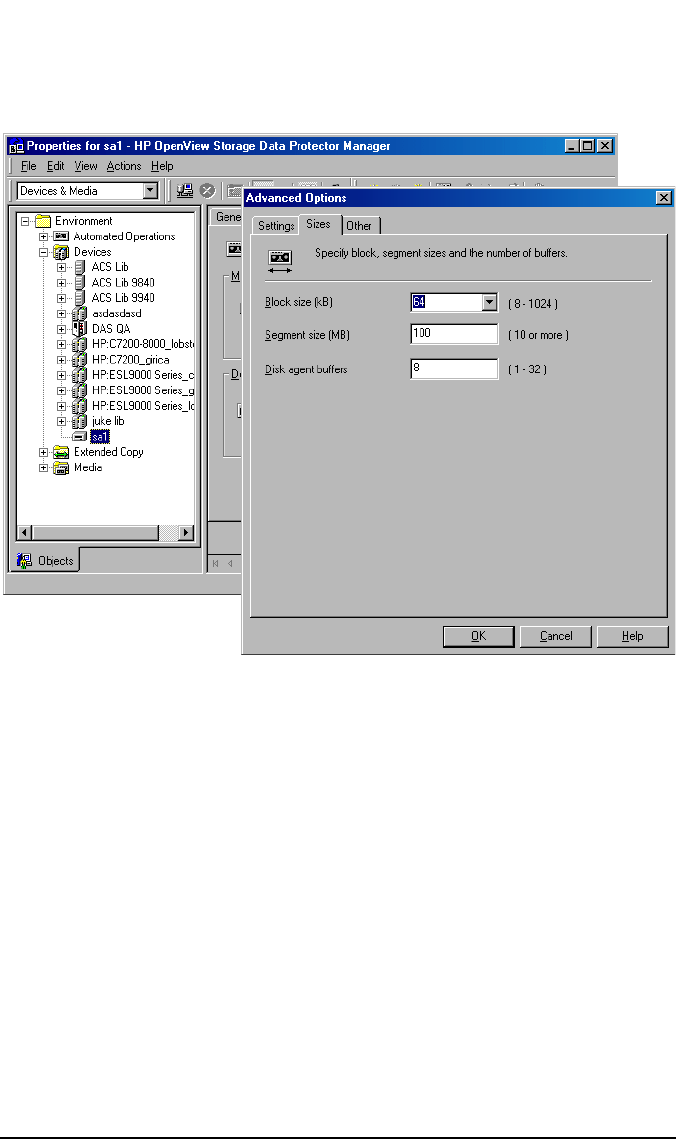This screenshot has height=1139, width=676.
Task: Select the Sizes tab
Action: [x=319, y=224]
